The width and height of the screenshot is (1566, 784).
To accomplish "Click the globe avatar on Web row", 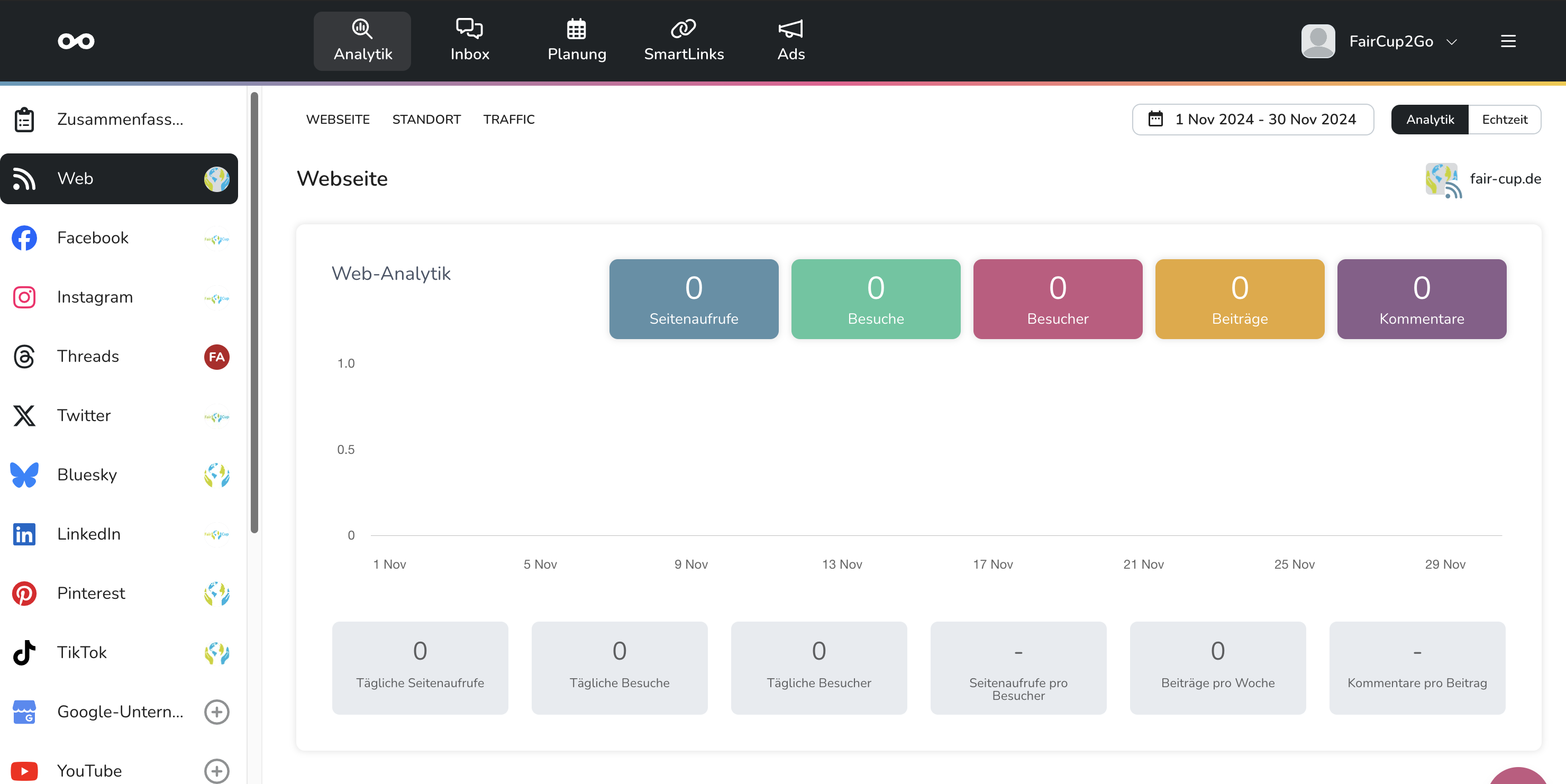I will tap(216, 179).
